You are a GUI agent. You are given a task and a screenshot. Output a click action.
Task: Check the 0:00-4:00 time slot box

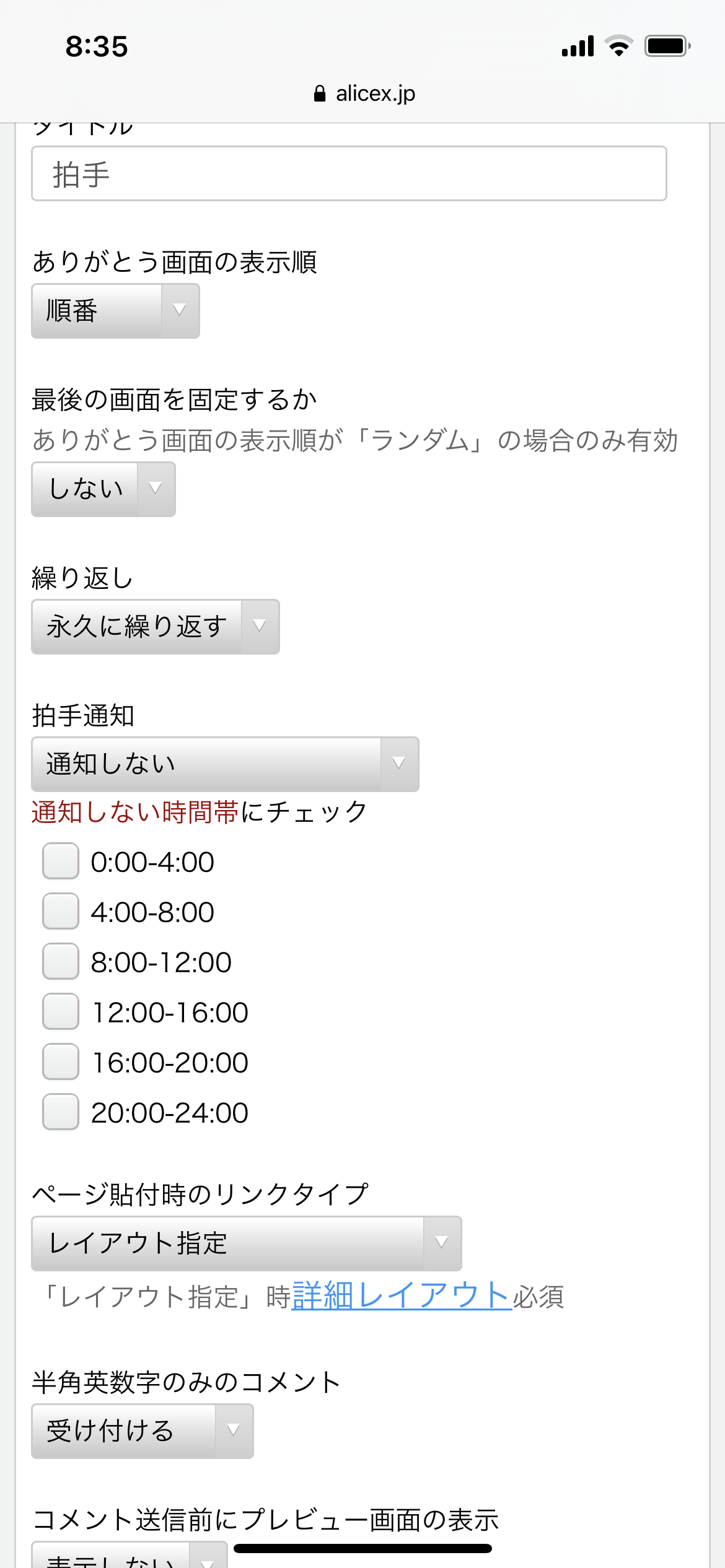(x=61, y=861)
